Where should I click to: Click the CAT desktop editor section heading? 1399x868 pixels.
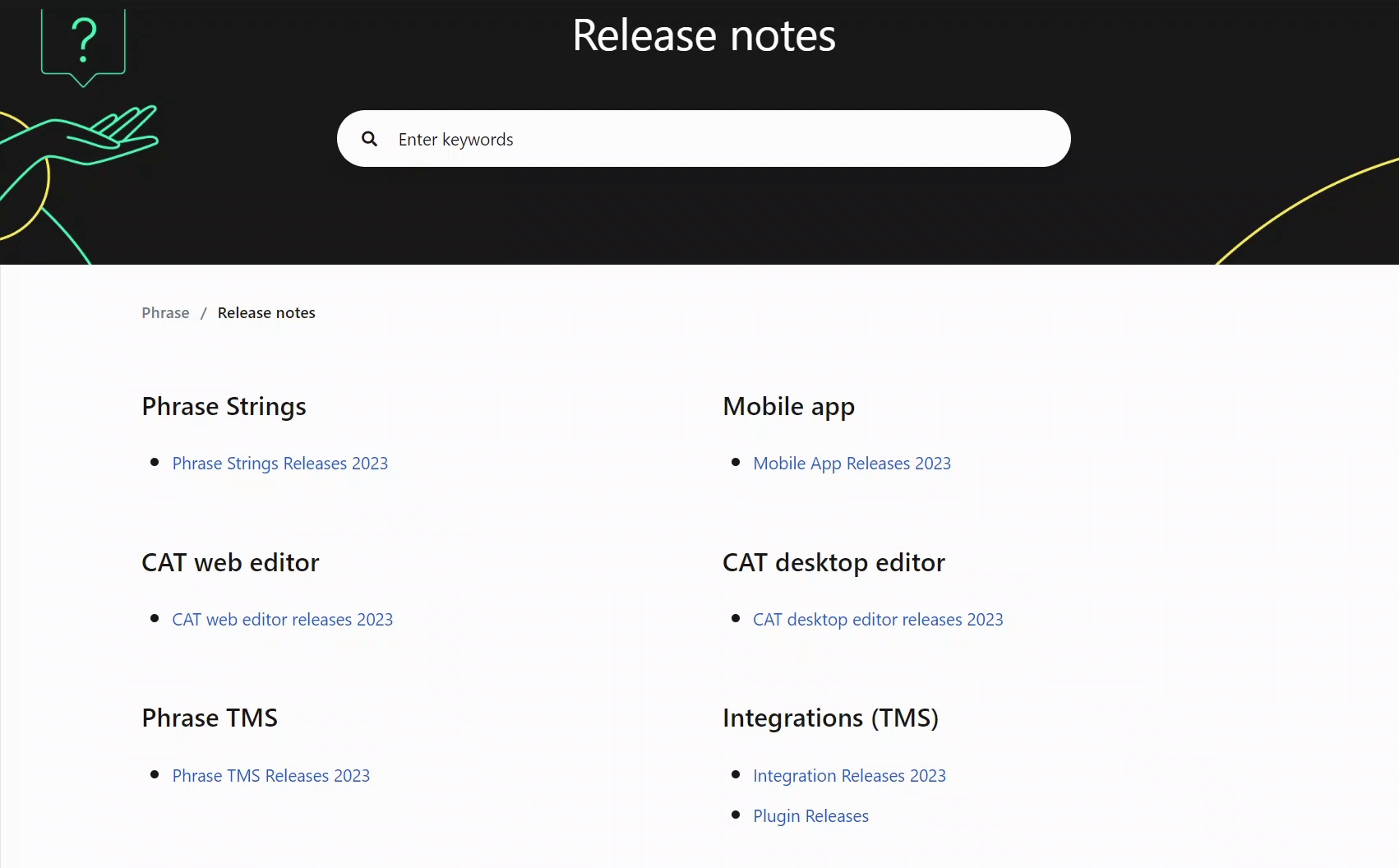point(833,562)
